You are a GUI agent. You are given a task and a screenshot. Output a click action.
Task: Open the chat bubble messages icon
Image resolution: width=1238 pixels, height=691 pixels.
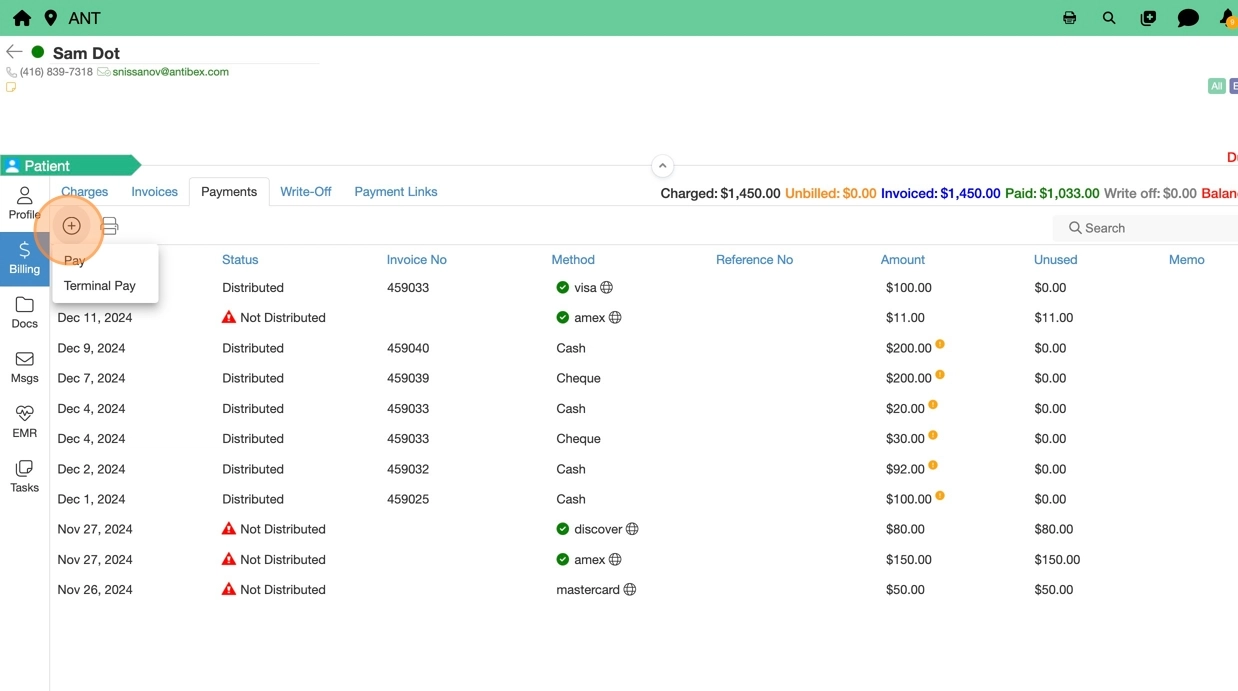[x=1188, y=18]
